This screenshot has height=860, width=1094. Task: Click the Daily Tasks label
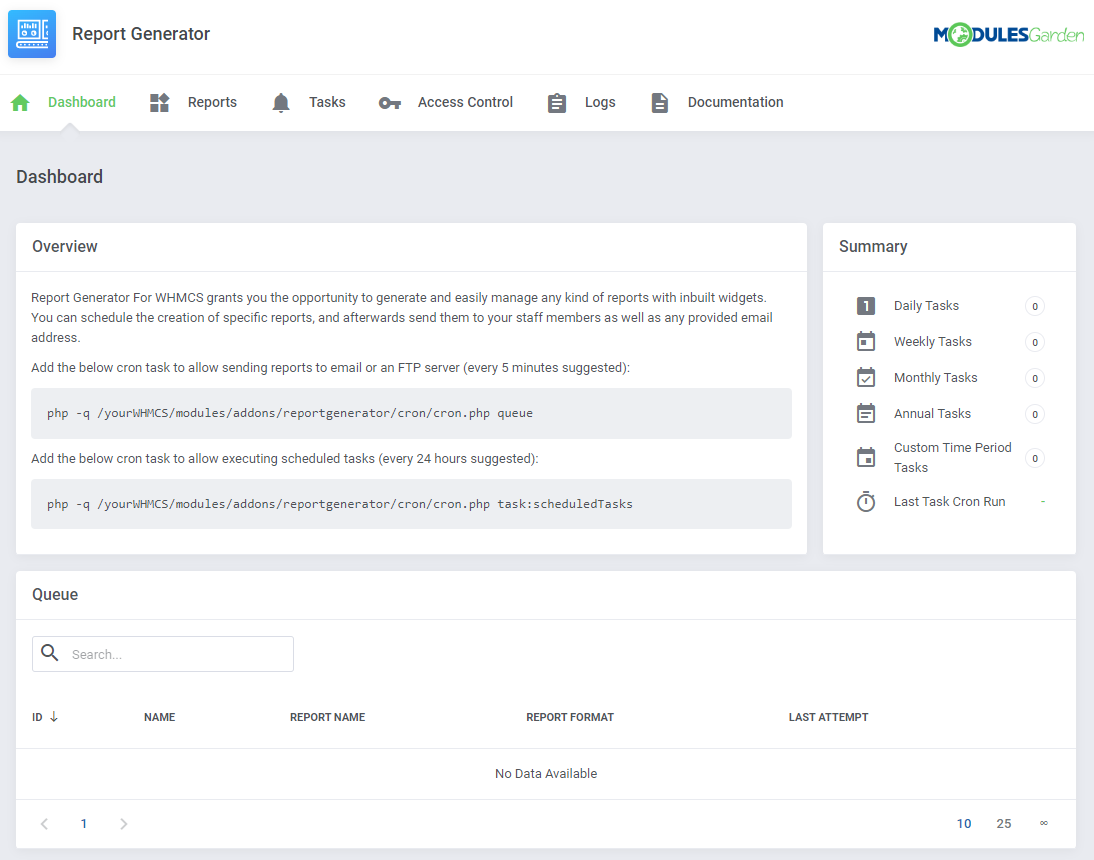pos(926,305)
